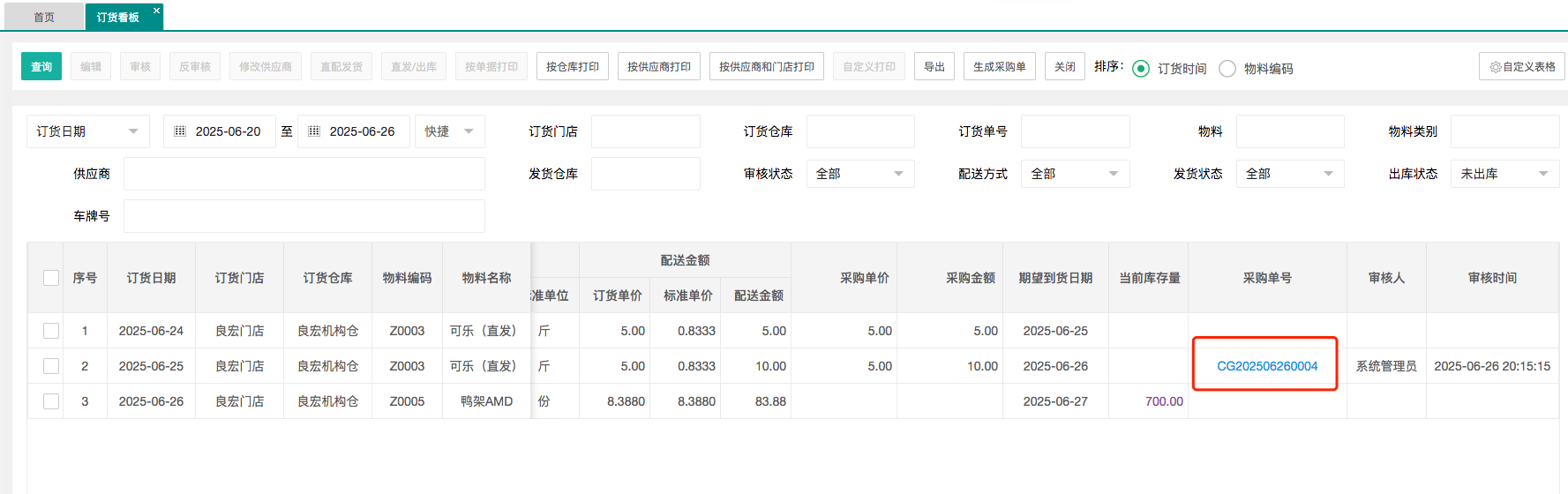Viewport: 1568px width, 494px height.
Task: Close the 订货看板 tab
Action: pyautogui.click(x=156, y=11)
